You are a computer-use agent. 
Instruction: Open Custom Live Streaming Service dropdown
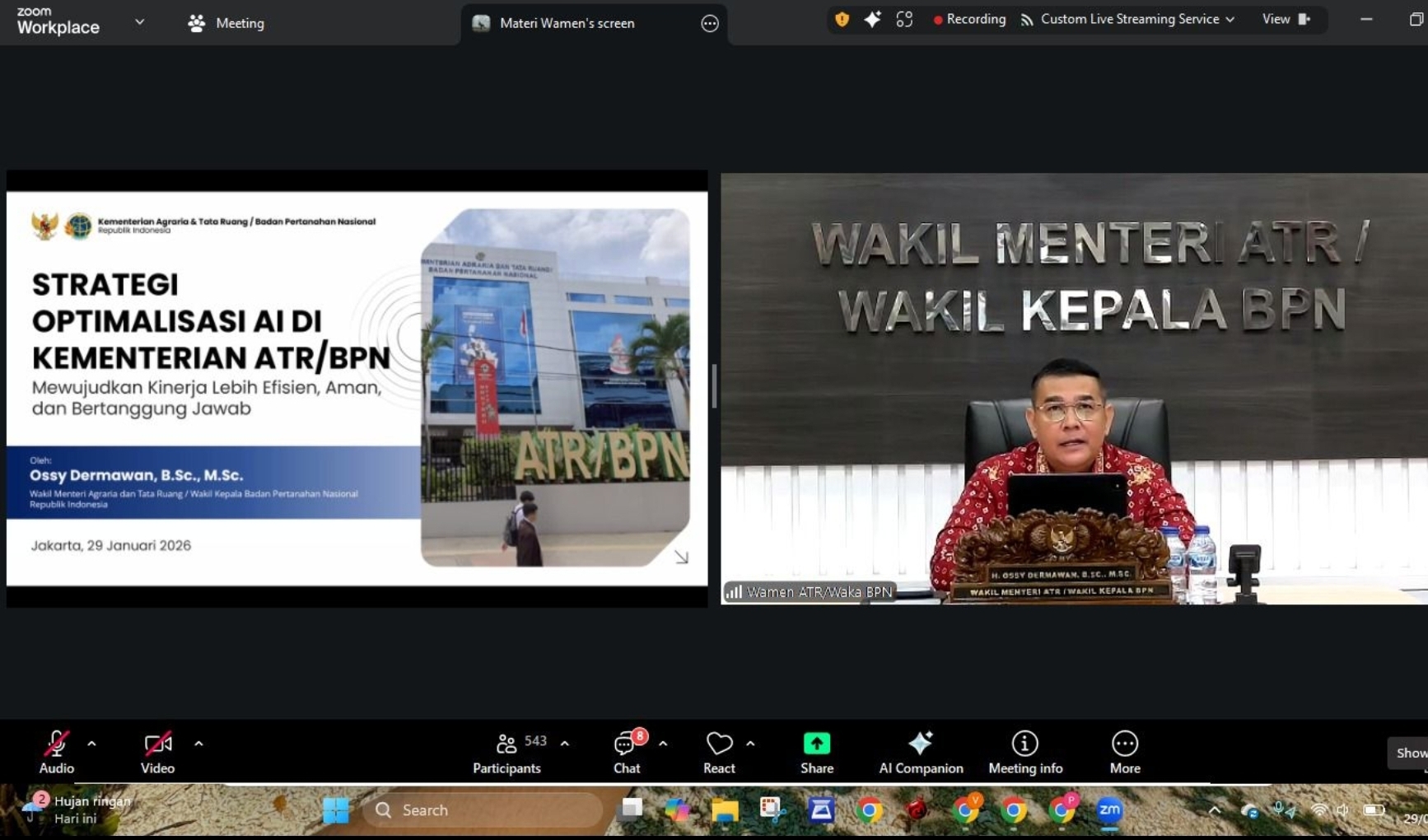(1128, 20)
